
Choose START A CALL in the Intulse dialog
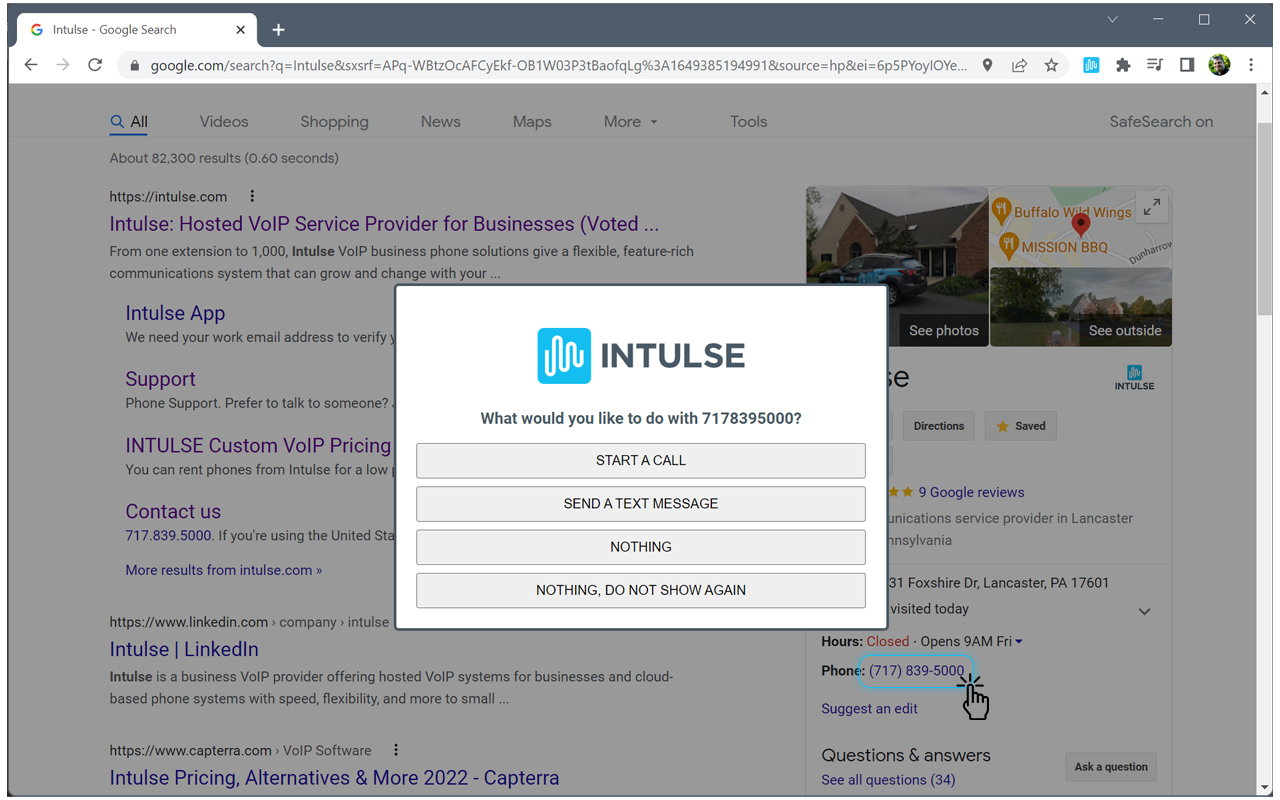640,460
